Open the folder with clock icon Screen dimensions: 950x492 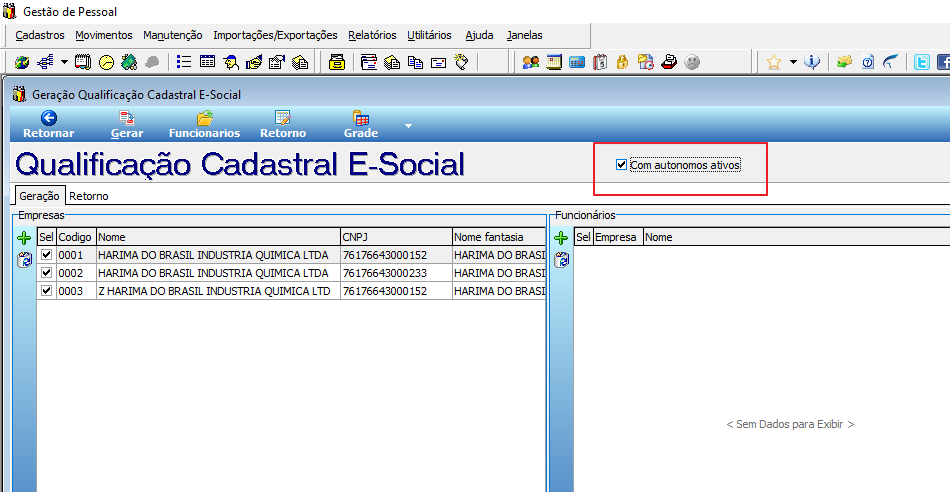pyautogui.click(x=646, y=62)
